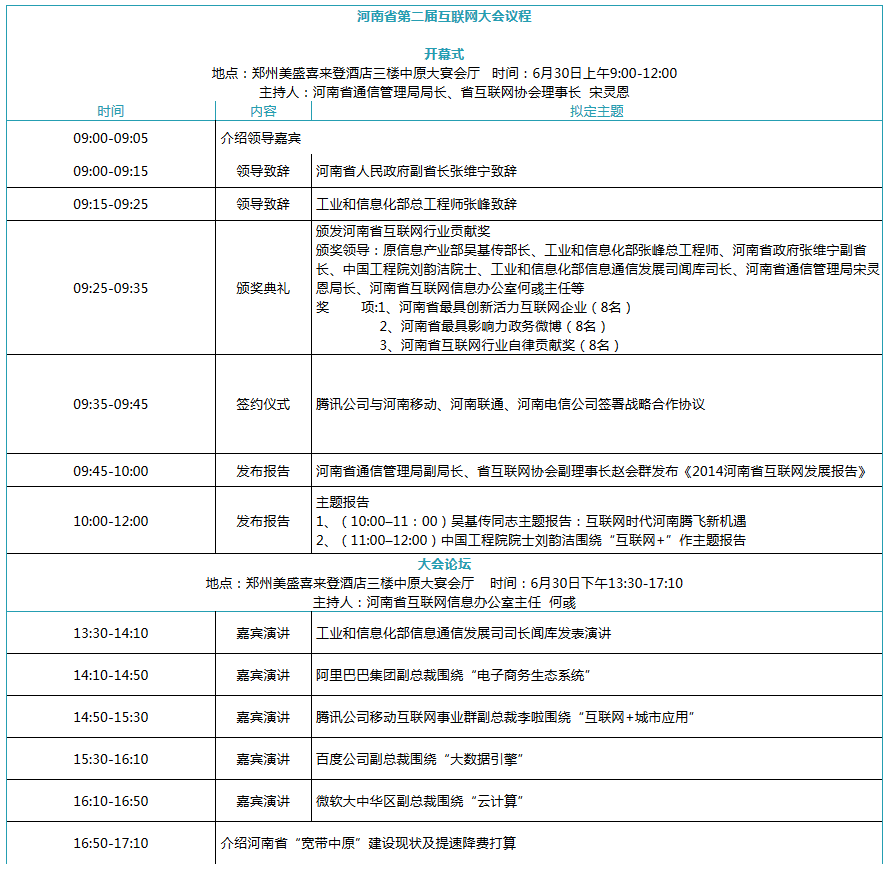The width and height of the screenshot is (888, 869).
Task: Click the conference title 河南省第二届互联网大会议程
Action: 444,16
